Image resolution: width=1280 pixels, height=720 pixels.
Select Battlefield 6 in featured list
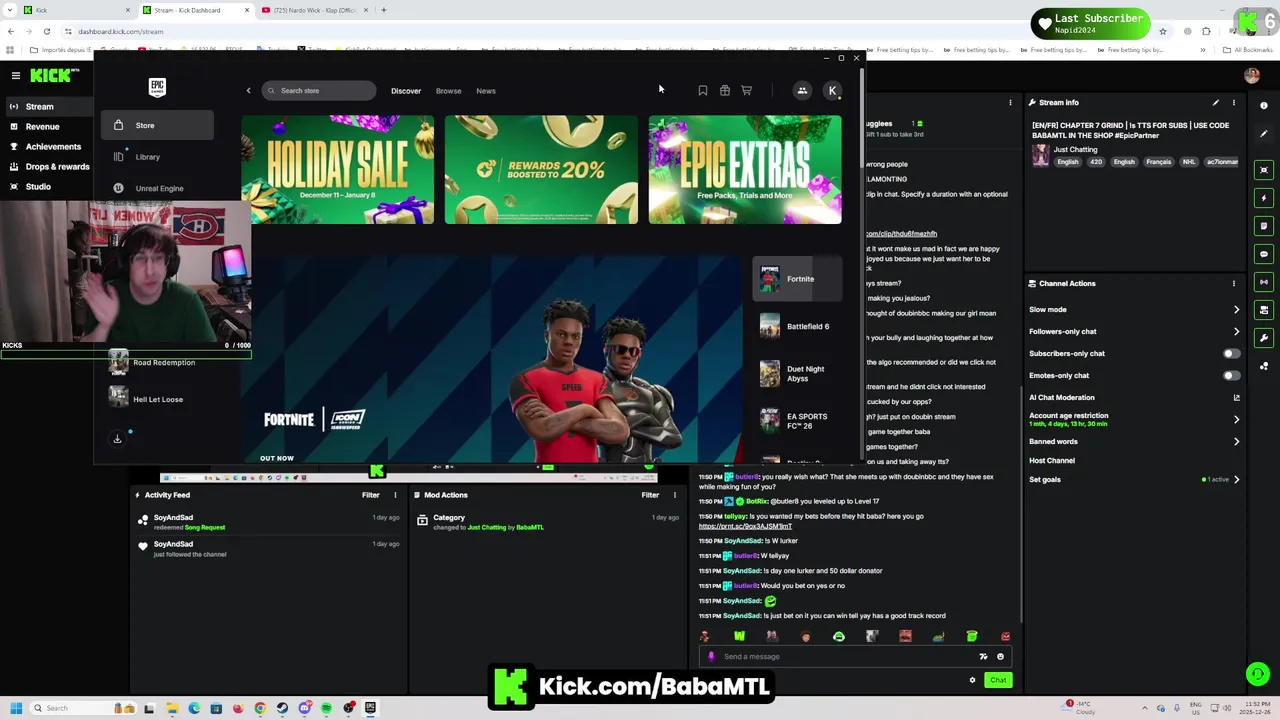point(797,326)
